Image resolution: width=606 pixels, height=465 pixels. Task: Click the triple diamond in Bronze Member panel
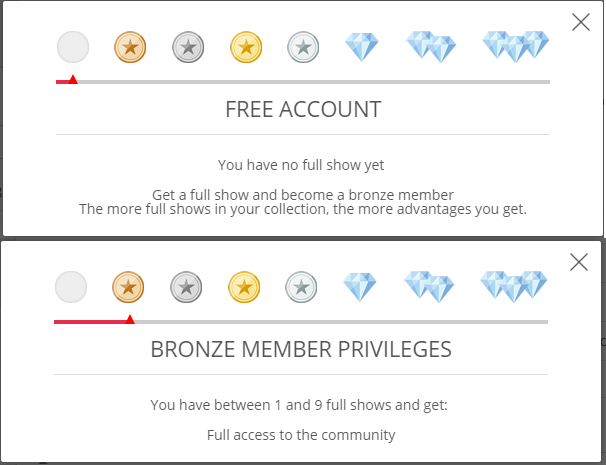pos(514,286)
